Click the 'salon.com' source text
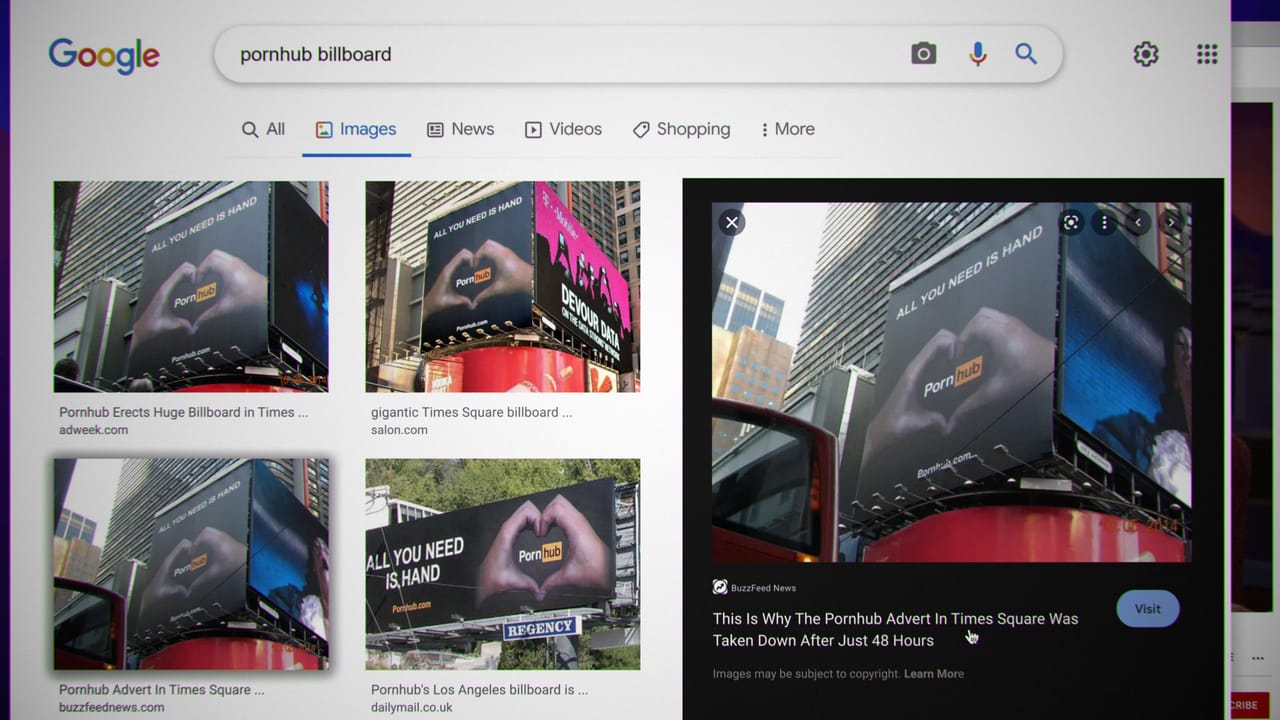1280x720 pixels. coord(399,430)
